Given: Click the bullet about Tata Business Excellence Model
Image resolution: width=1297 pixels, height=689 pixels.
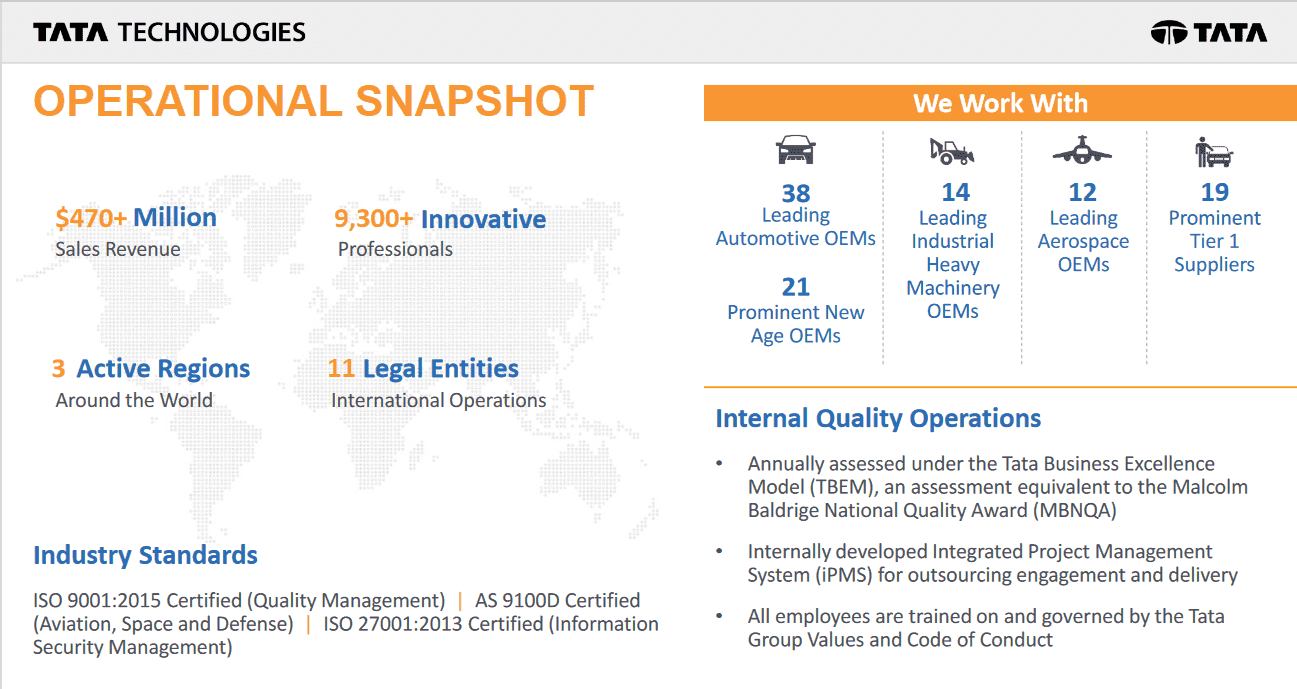Looking at the screenshot, I should tap(998, 487).
